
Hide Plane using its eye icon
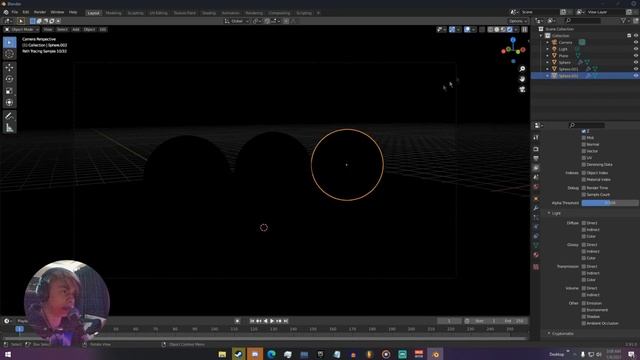click(636, 56)
